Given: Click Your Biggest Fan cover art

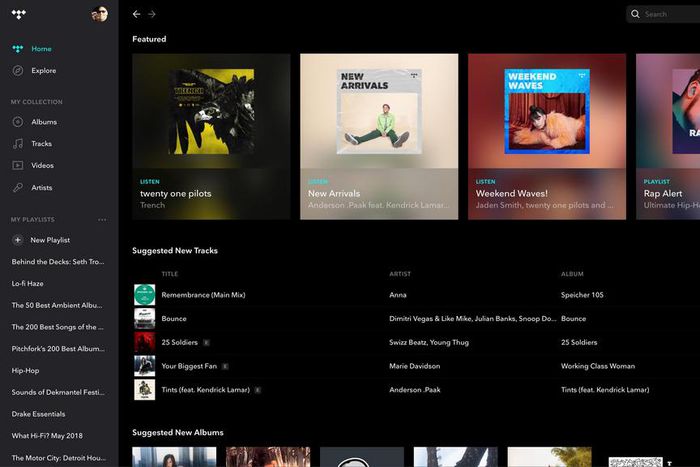Looking at the screenshot, I should pyautogui.click(x=145, y=366).
